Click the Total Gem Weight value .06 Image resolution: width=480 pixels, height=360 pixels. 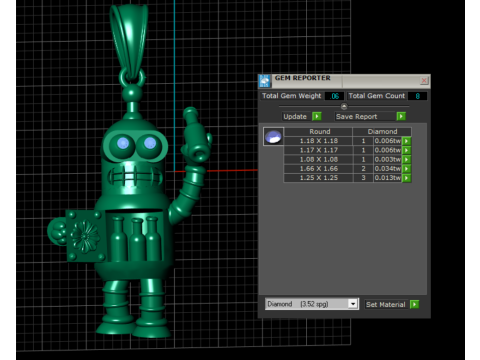(334, 96)
